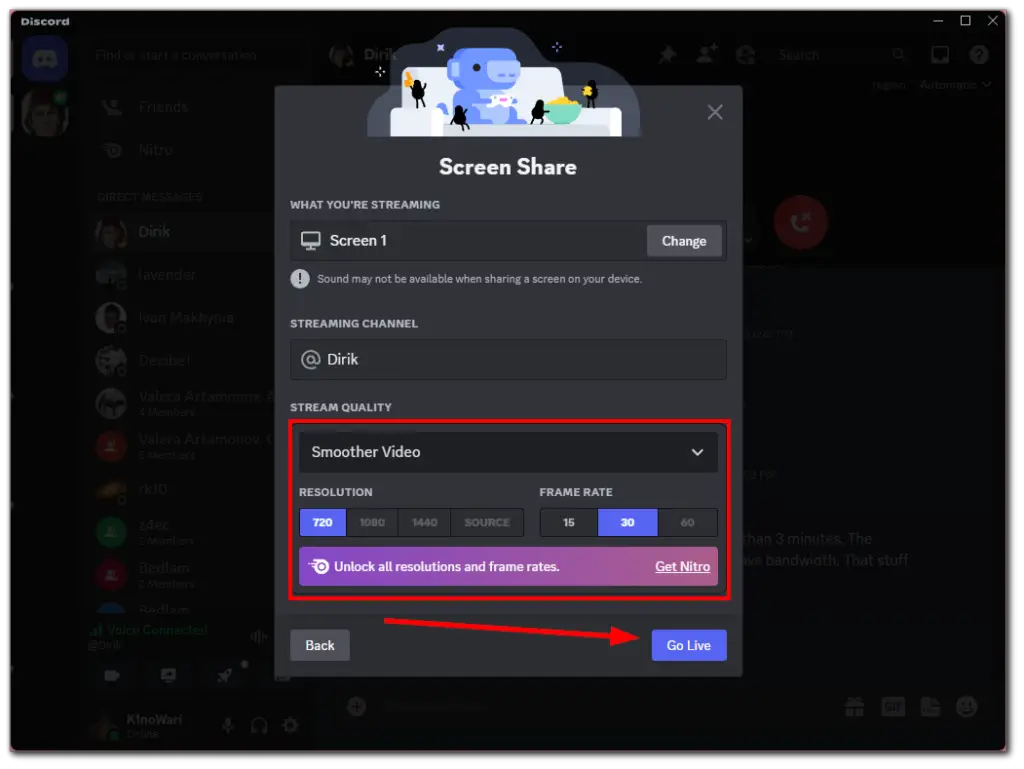Deafen with the headphones icon
The width and height of the screenshot is (1024, 769).
click(259, 726)
